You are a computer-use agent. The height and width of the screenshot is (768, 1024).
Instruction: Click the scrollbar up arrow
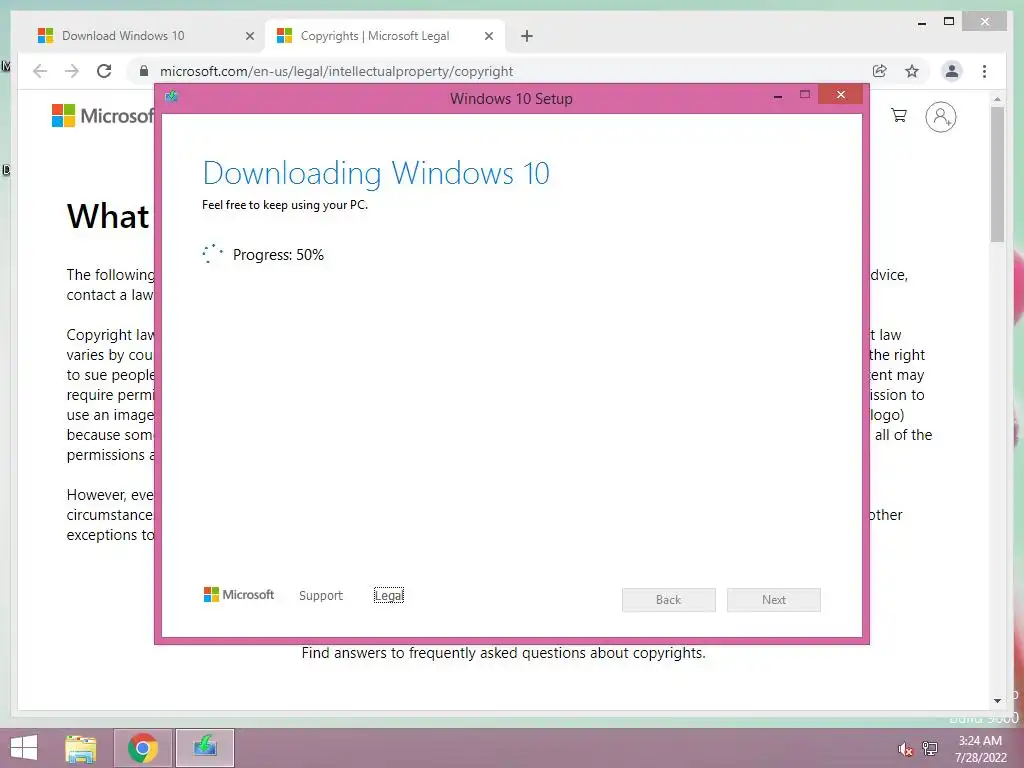pyautogui.click(x=997, y=99)
